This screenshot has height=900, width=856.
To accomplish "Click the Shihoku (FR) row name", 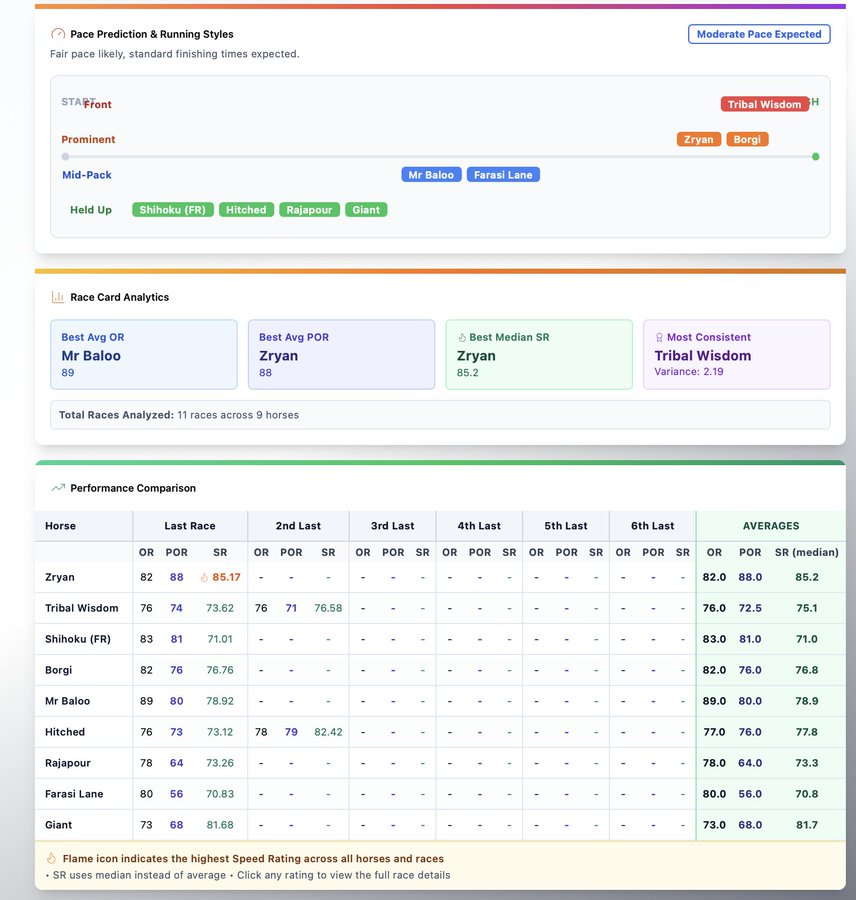I will point(78,639).
